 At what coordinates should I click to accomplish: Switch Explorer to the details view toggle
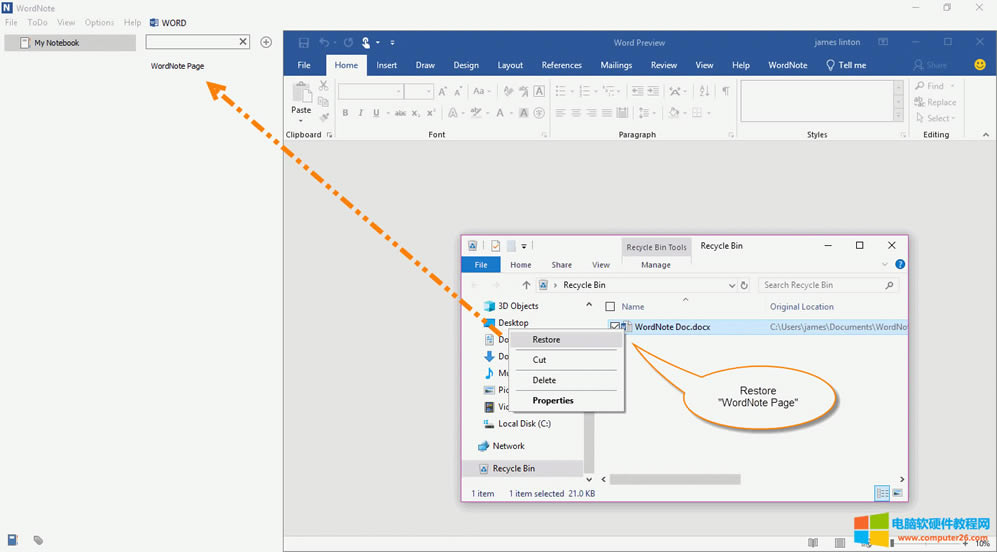(x=882, y=493)
